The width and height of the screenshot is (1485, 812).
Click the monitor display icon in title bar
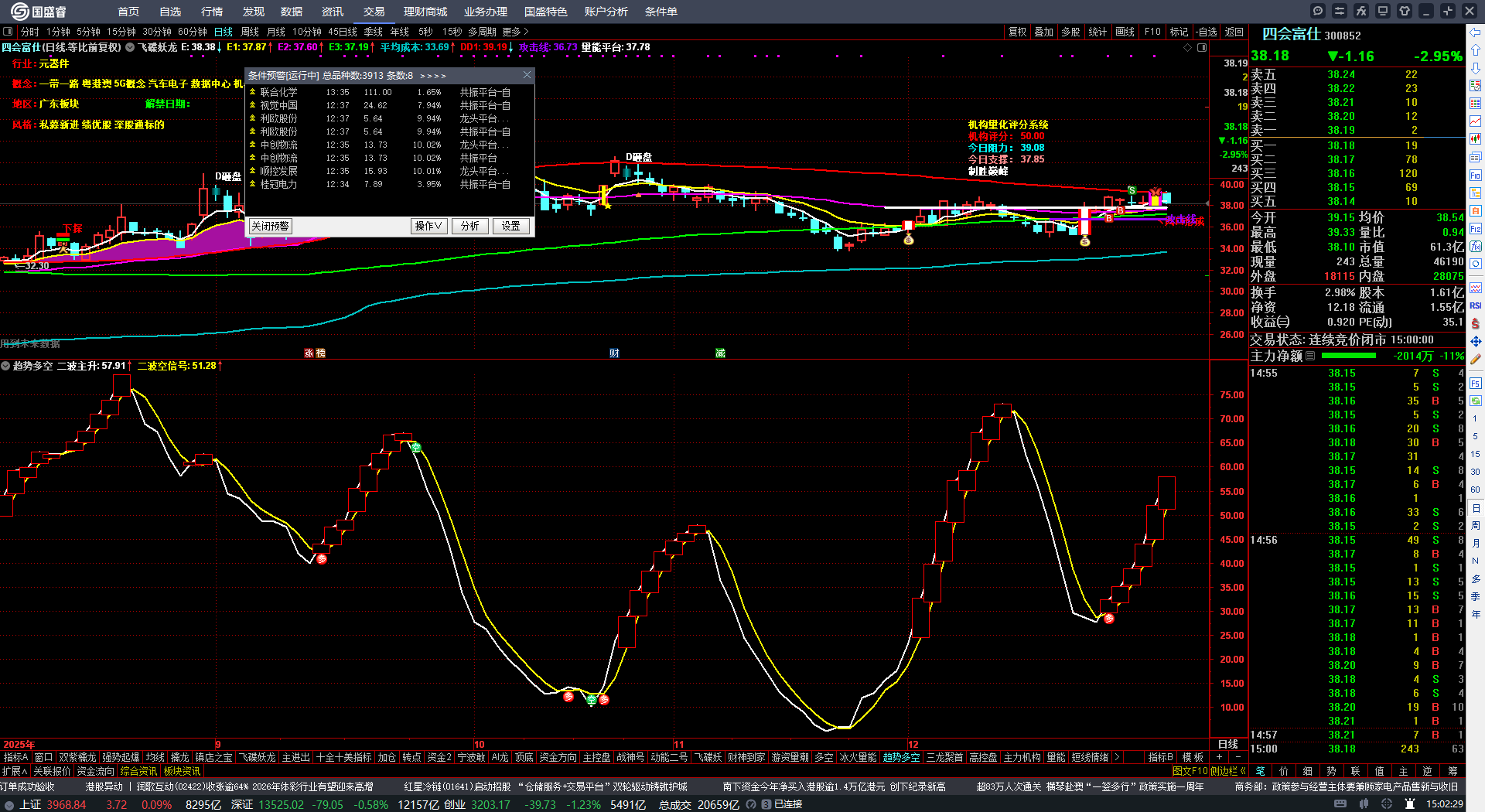click(1383, 11)
